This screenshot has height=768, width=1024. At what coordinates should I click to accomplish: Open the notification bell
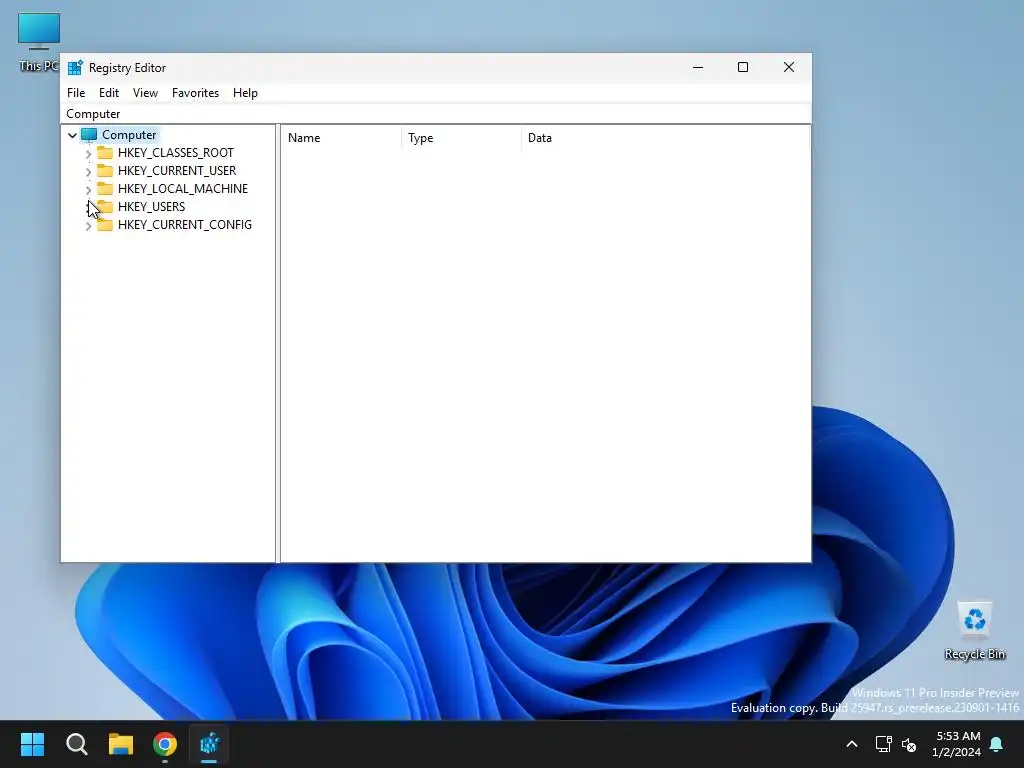pyautogui.click(x=997, y=744)
